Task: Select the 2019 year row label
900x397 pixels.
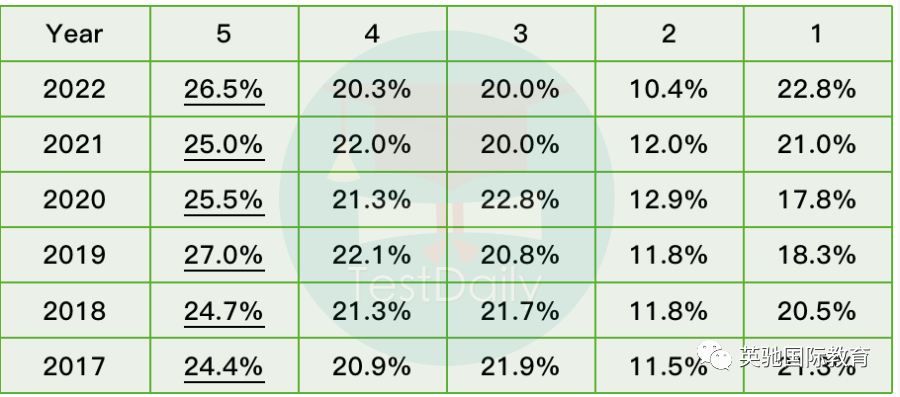Action: [x=75, y=255]
